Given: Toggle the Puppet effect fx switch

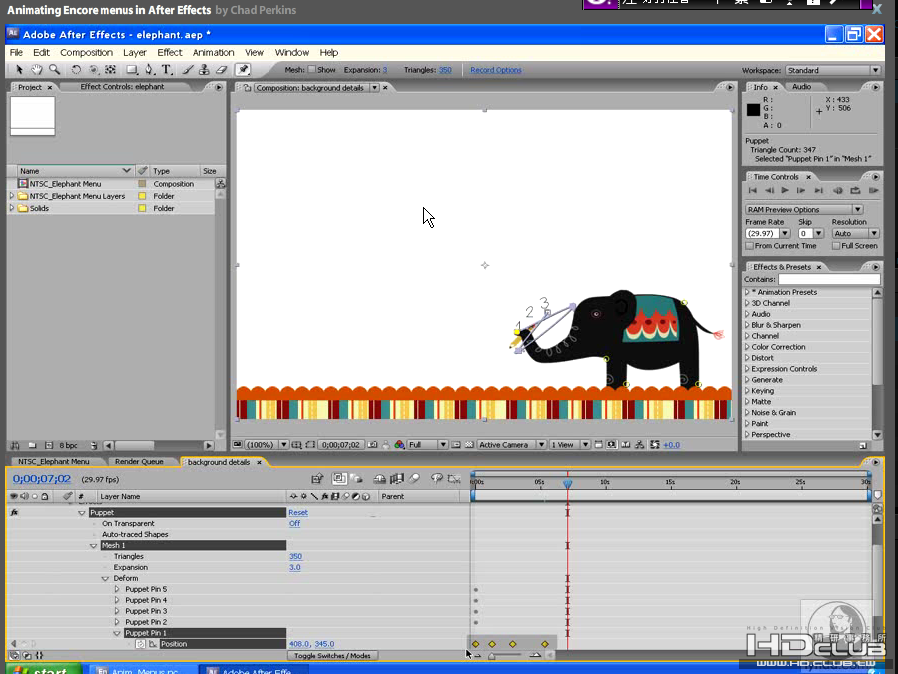Looking at the screenshot, I should (14, 513).
